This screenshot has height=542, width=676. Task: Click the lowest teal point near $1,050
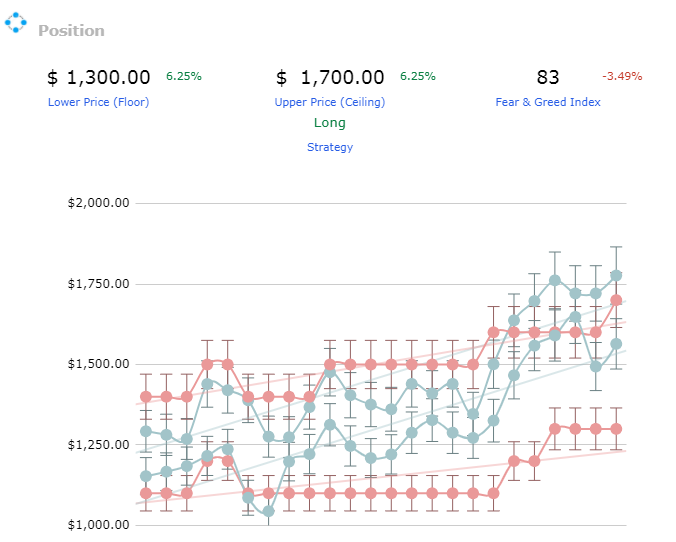[x=268, y=511]
